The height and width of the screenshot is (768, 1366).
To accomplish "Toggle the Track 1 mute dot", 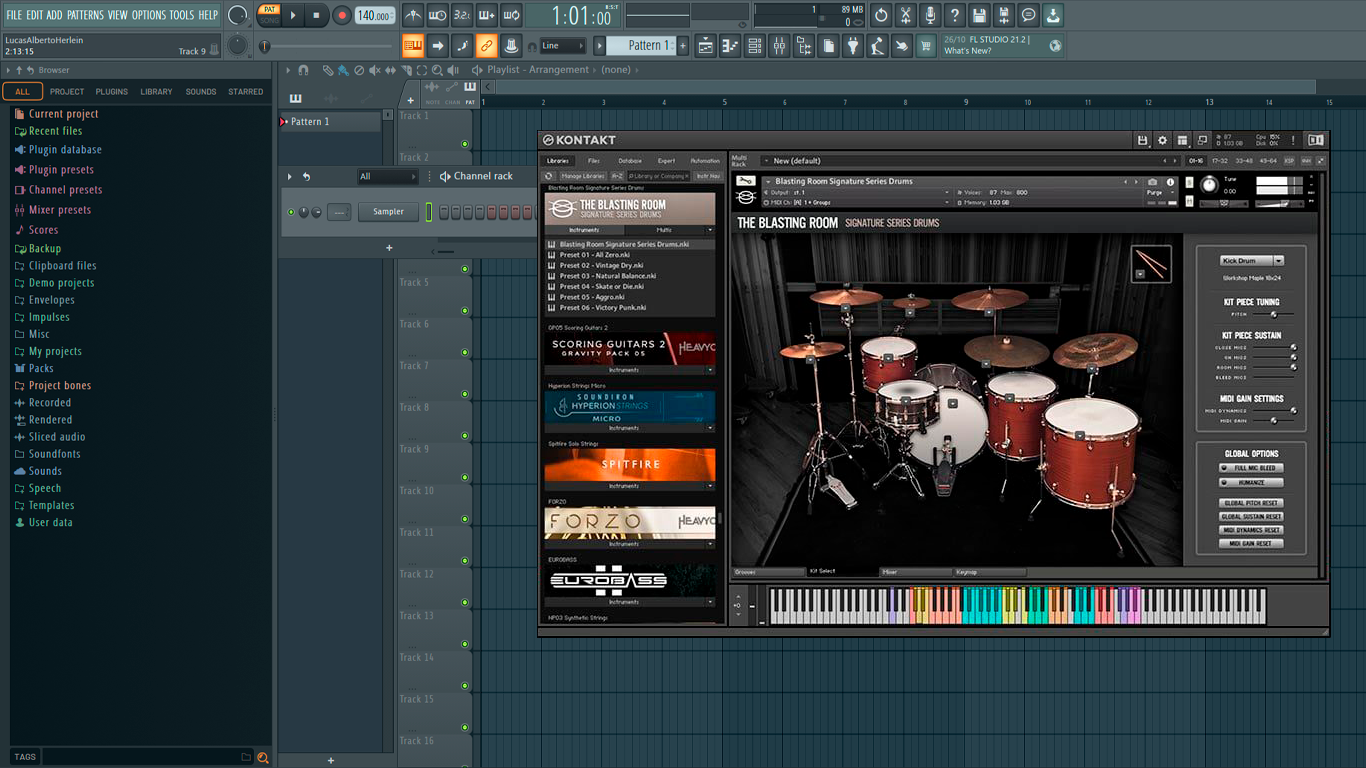I will pos(465,144).
